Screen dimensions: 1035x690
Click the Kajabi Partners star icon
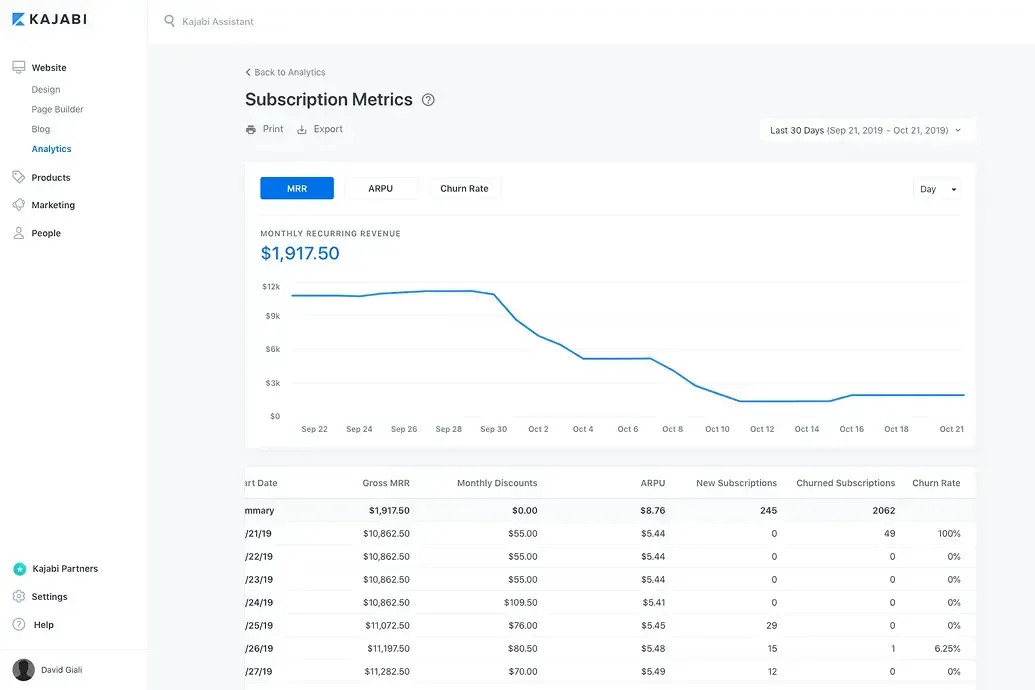pyautogui.click(x=19, y=569)
